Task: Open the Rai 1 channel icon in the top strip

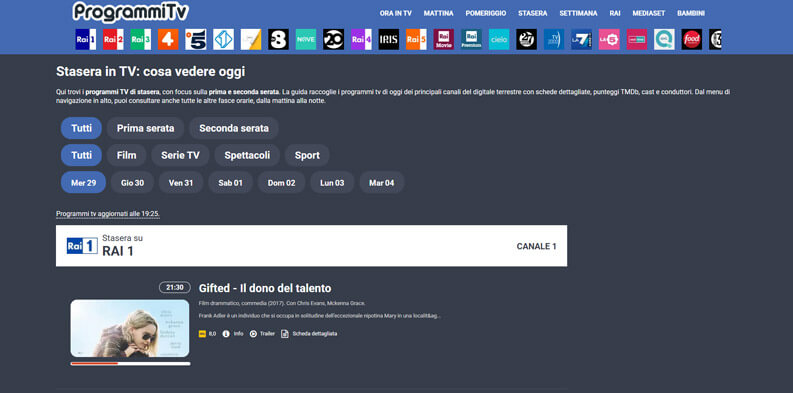Action: (85, 39)
